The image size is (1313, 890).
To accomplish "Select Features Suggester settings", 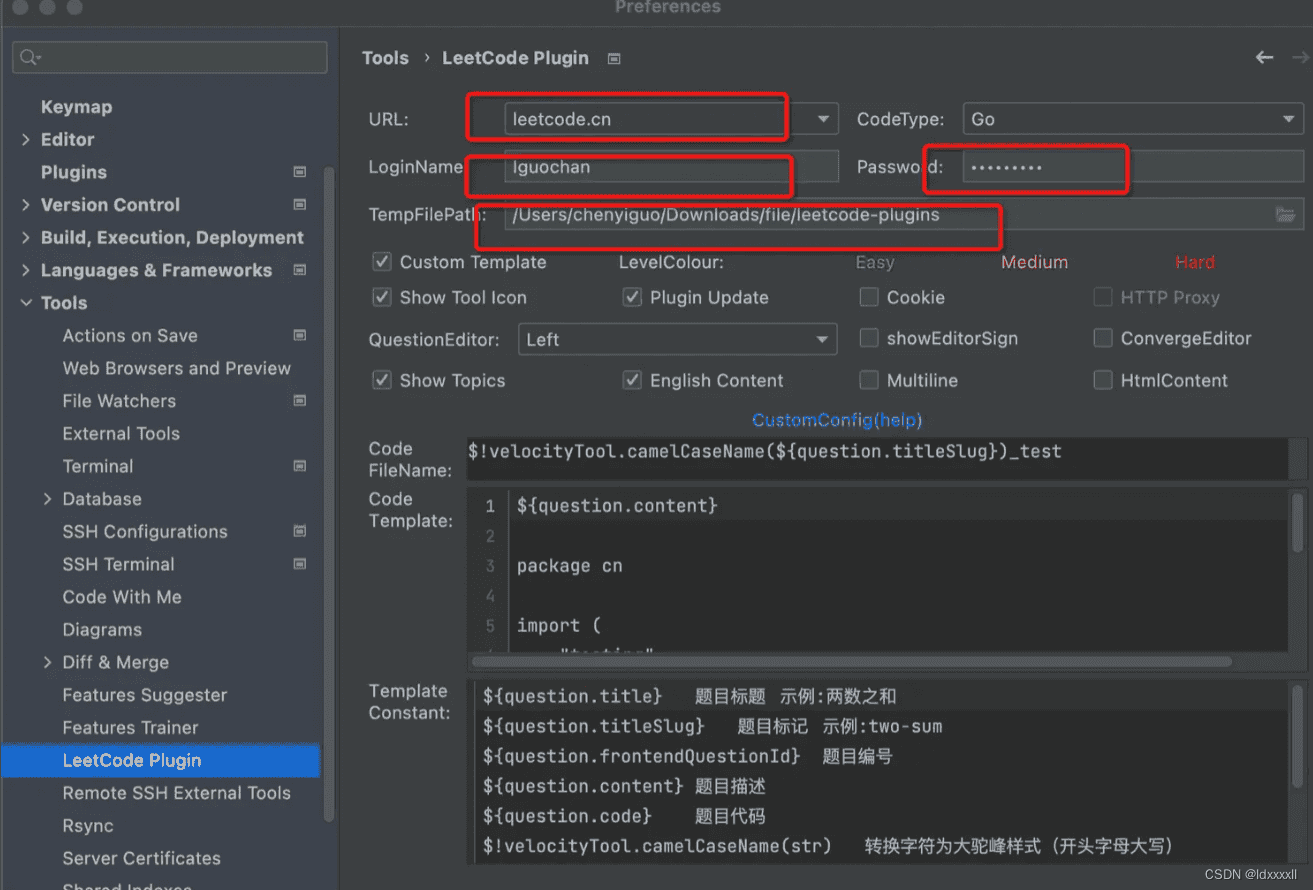I will [x=144, y=695].
